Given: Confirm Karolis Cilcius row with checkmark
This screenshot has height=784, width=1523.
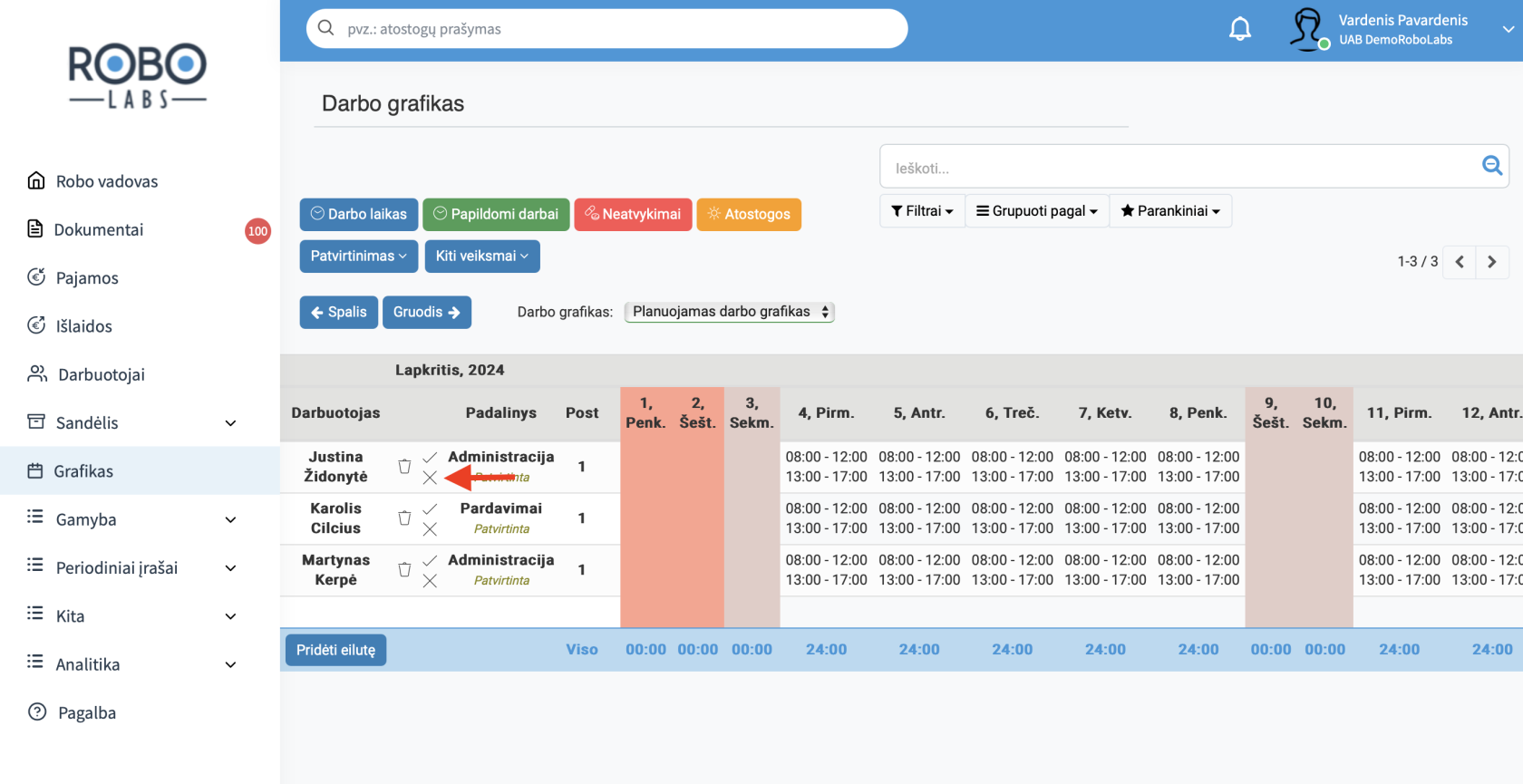Looking at the screenshot, I should (430, 508).
